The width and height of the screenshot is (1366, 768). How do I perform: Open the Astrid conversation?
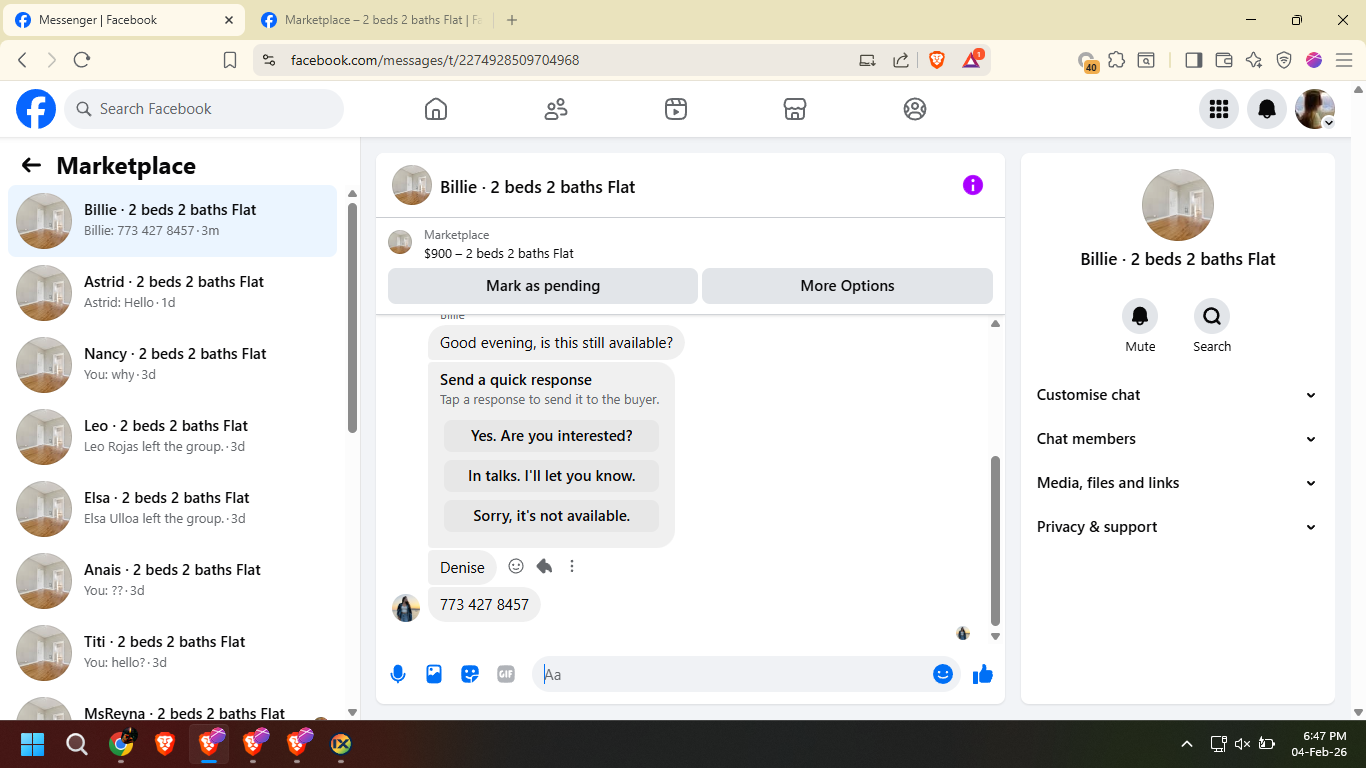(172, 293)
